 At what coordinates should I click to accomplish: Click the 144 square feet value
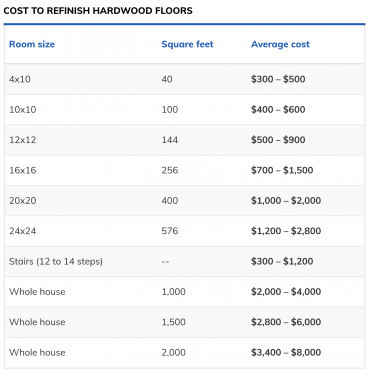click(x=170, y=140)
